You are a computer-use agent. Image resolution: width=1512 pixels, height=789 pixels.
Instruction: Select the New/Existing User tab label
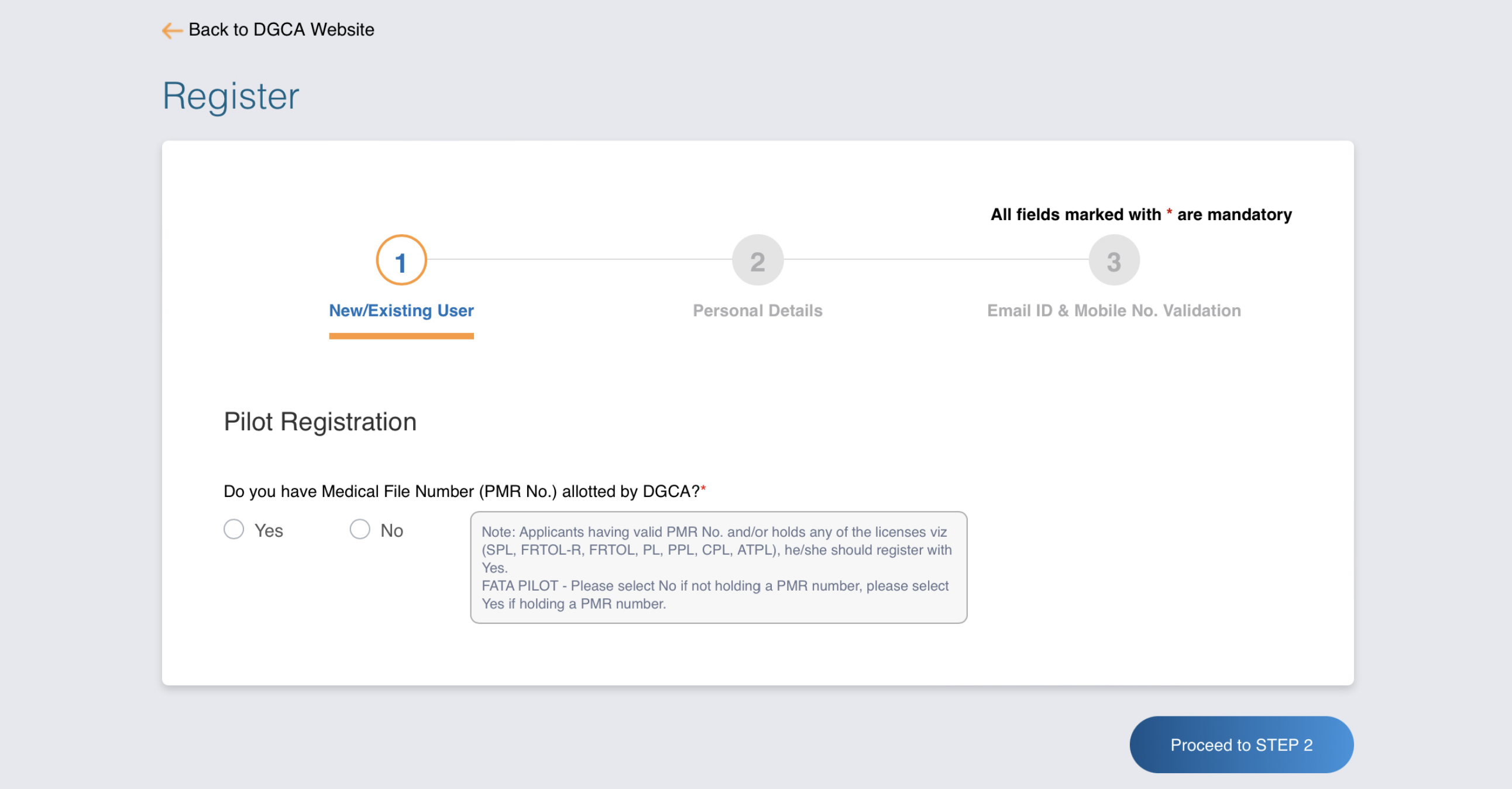coord(401,311)
